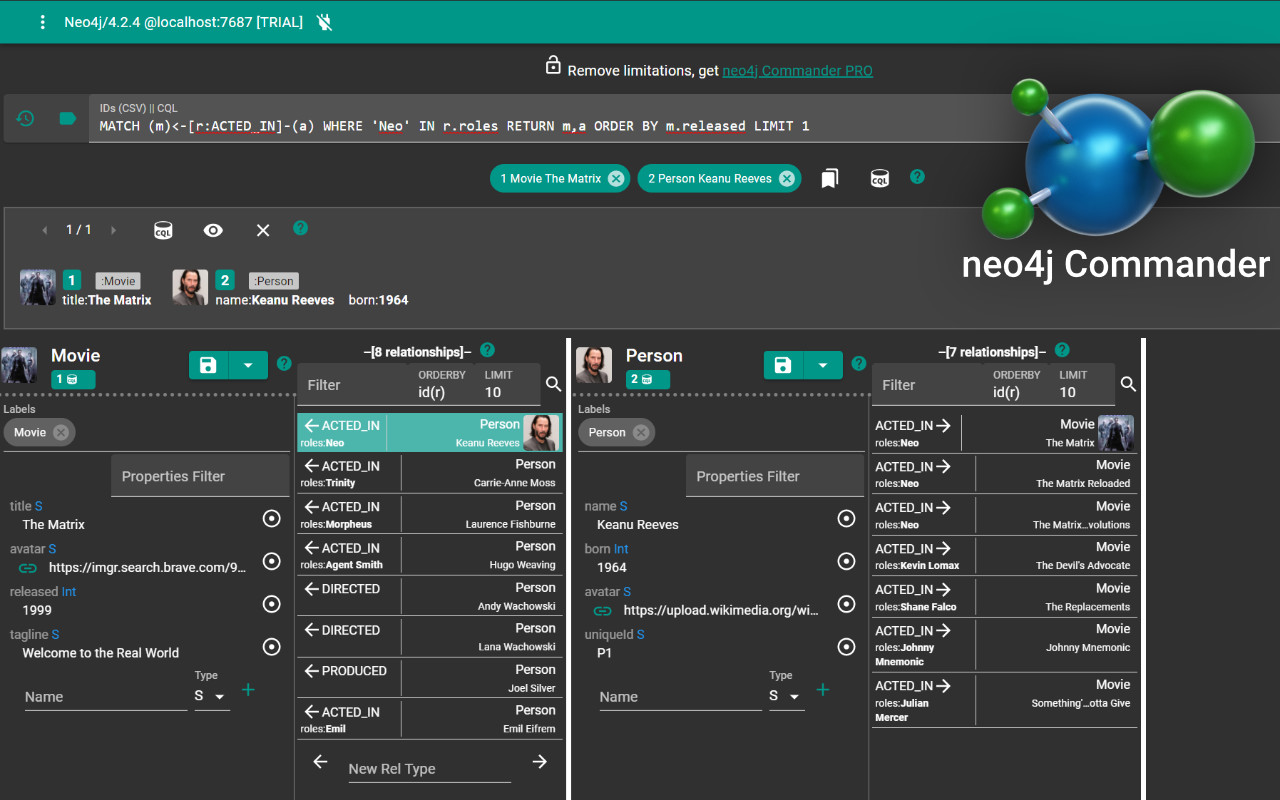Go to previous result page arrow
Screen dimensions: 1280x800
click(x=44, y=230)
